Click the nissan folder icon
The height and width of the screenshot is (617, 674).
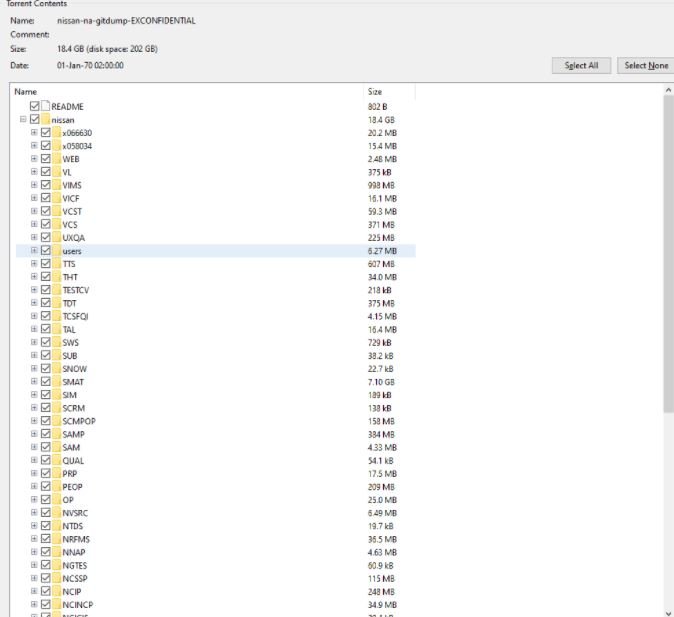[x=46, y=119]
